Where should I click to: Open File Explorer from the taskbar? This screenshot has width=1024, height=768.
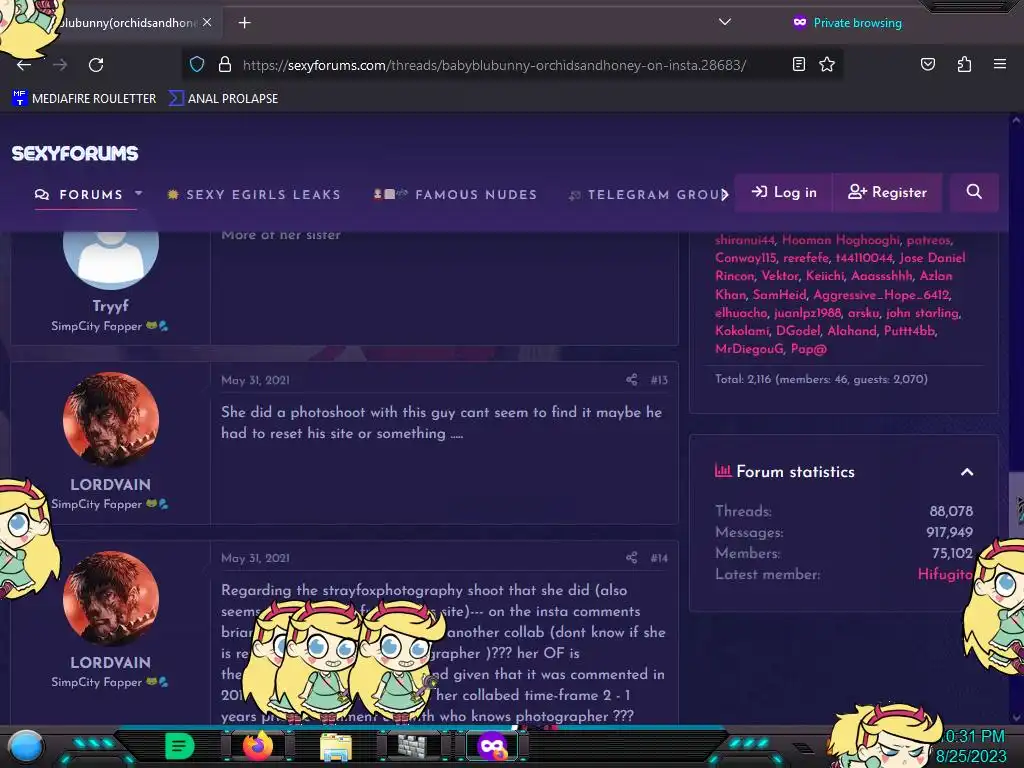[x=336, y=746]
